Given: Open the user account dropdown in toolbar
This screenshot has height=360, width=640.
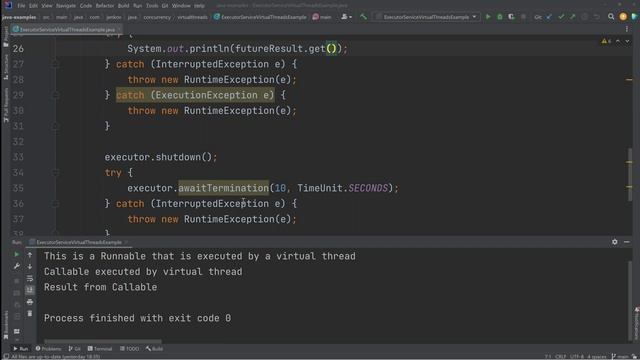Looking at the screenshot, I should 347,17.
